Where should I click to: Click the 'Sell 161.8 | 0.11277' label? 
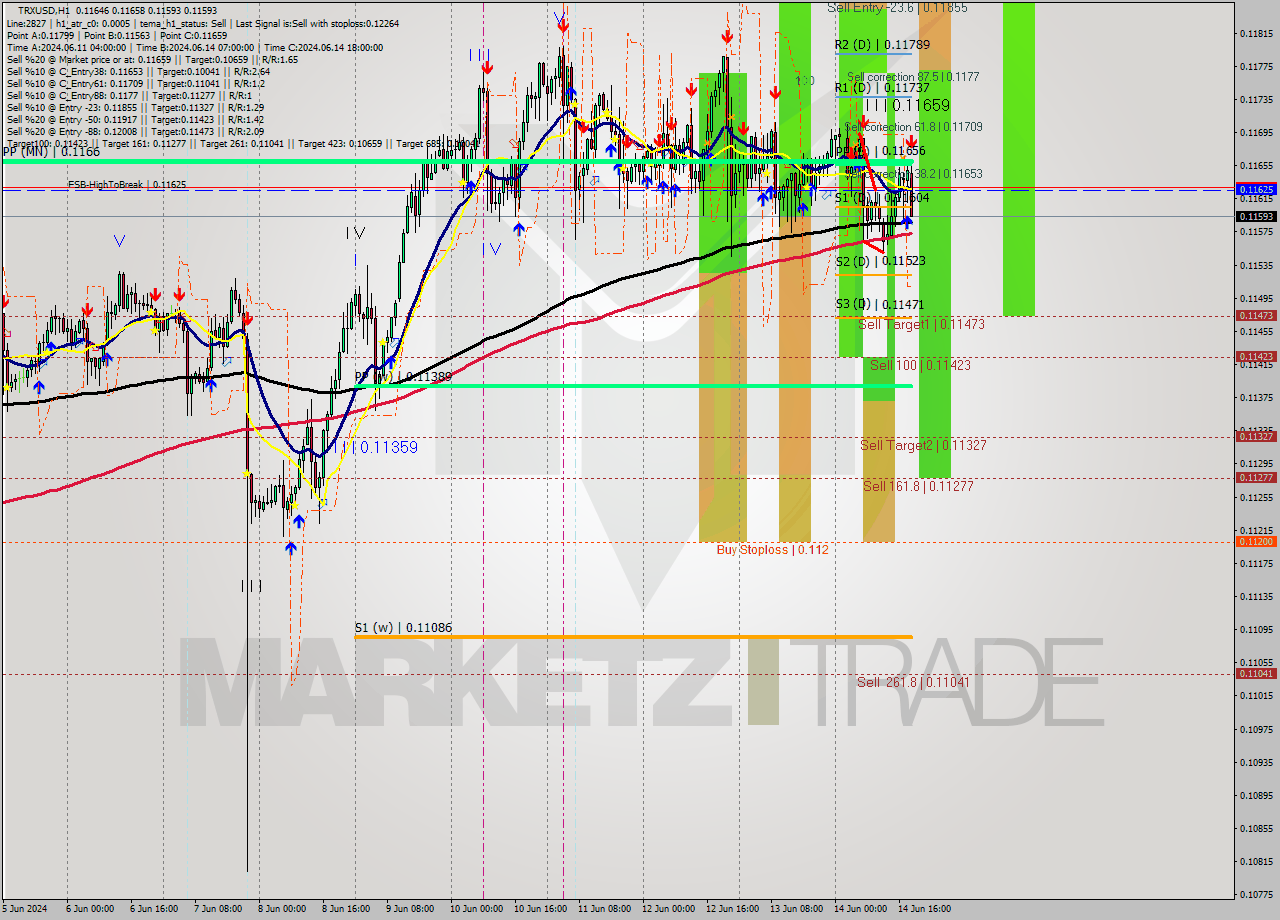(x=918, y=486)
